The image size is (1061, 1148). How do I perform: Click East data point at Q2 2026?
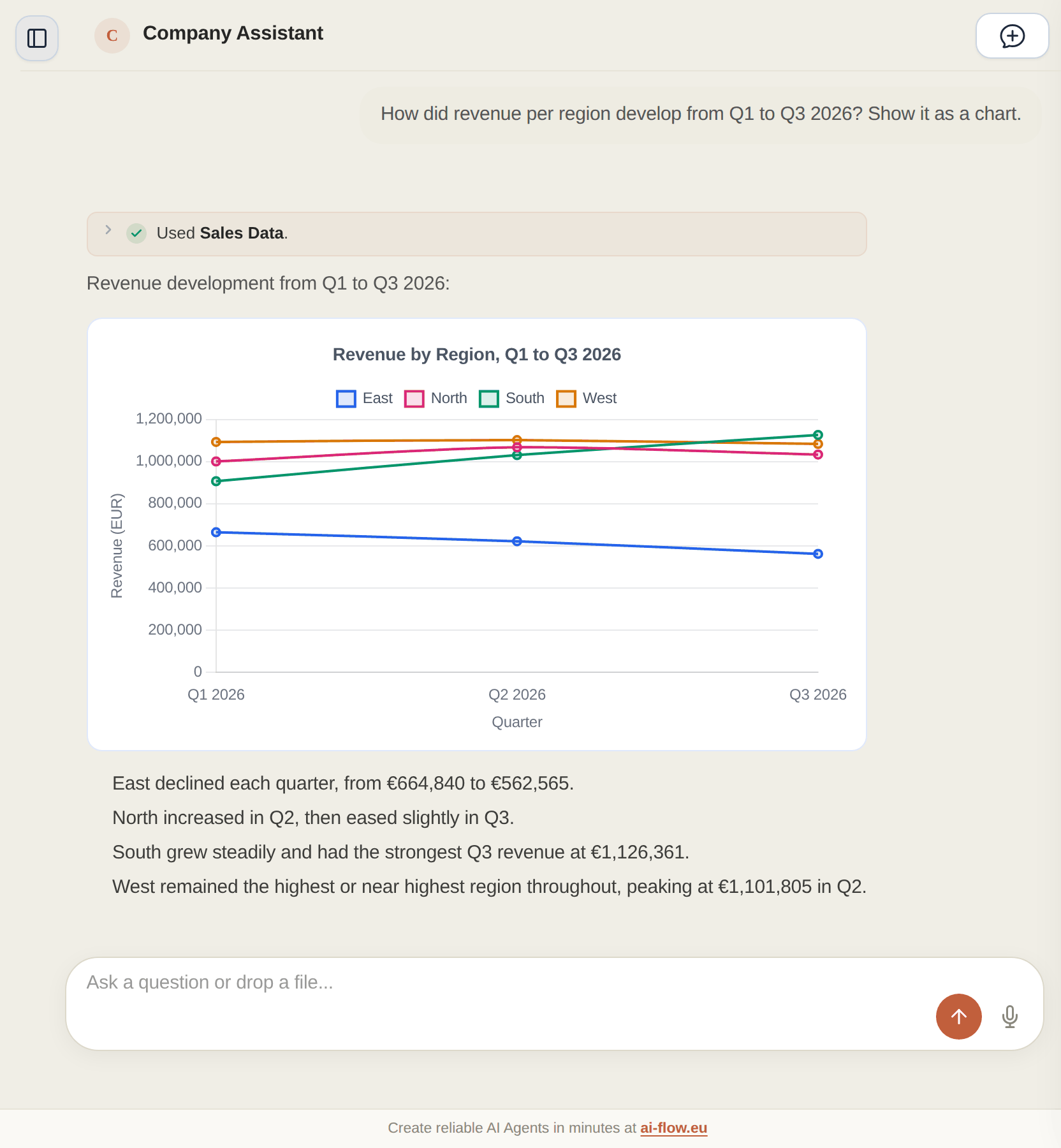click(x=517, y=541)
